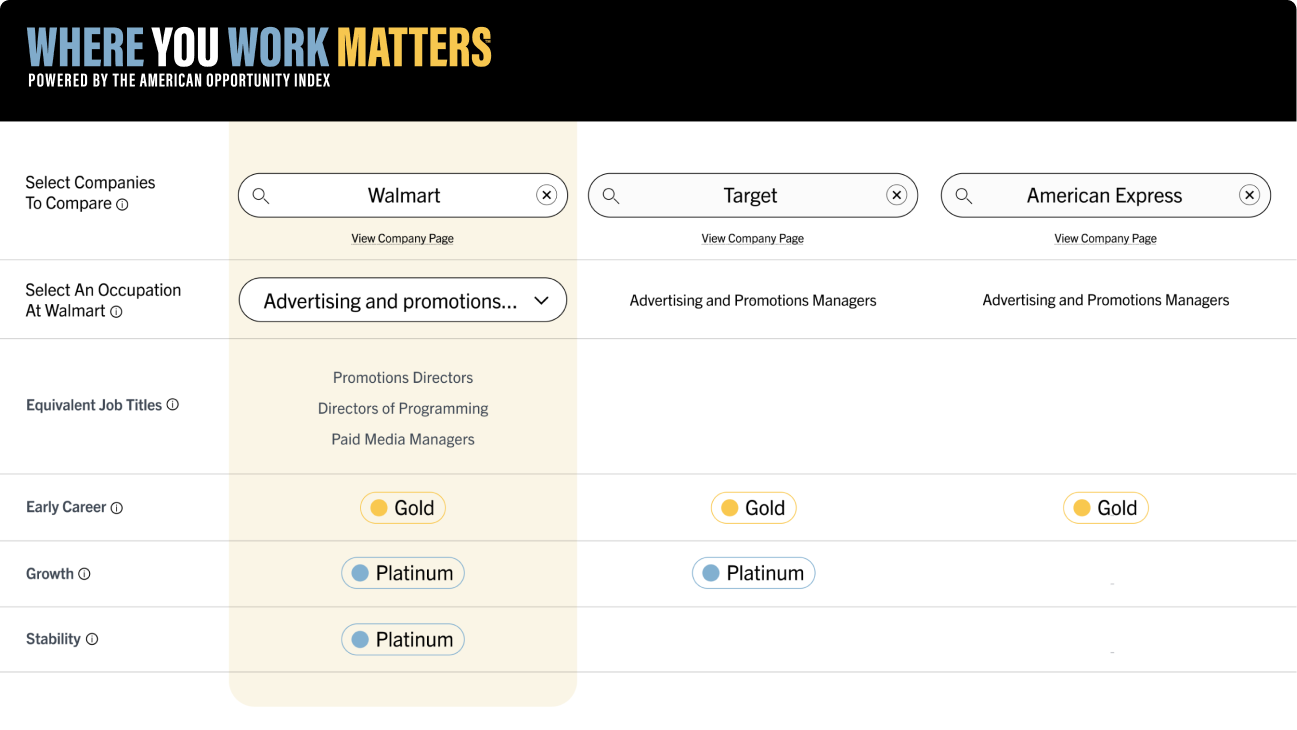The image size is (1297, 730).
Task: Click the Equivalent Job Titles info icon
Action: point(172,405)
